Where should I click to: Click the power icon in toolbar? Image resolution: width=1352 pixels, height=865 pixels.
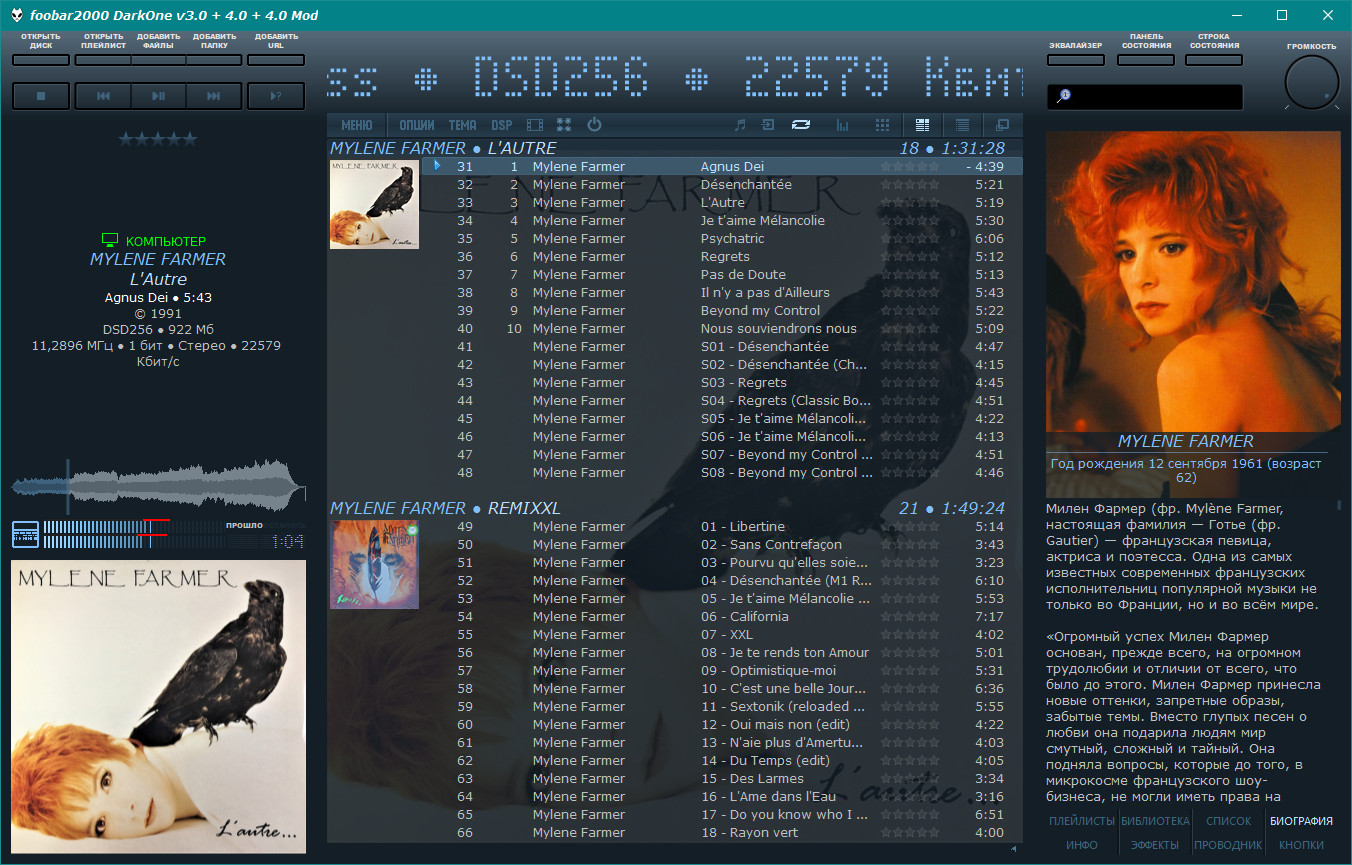point(594,125)
